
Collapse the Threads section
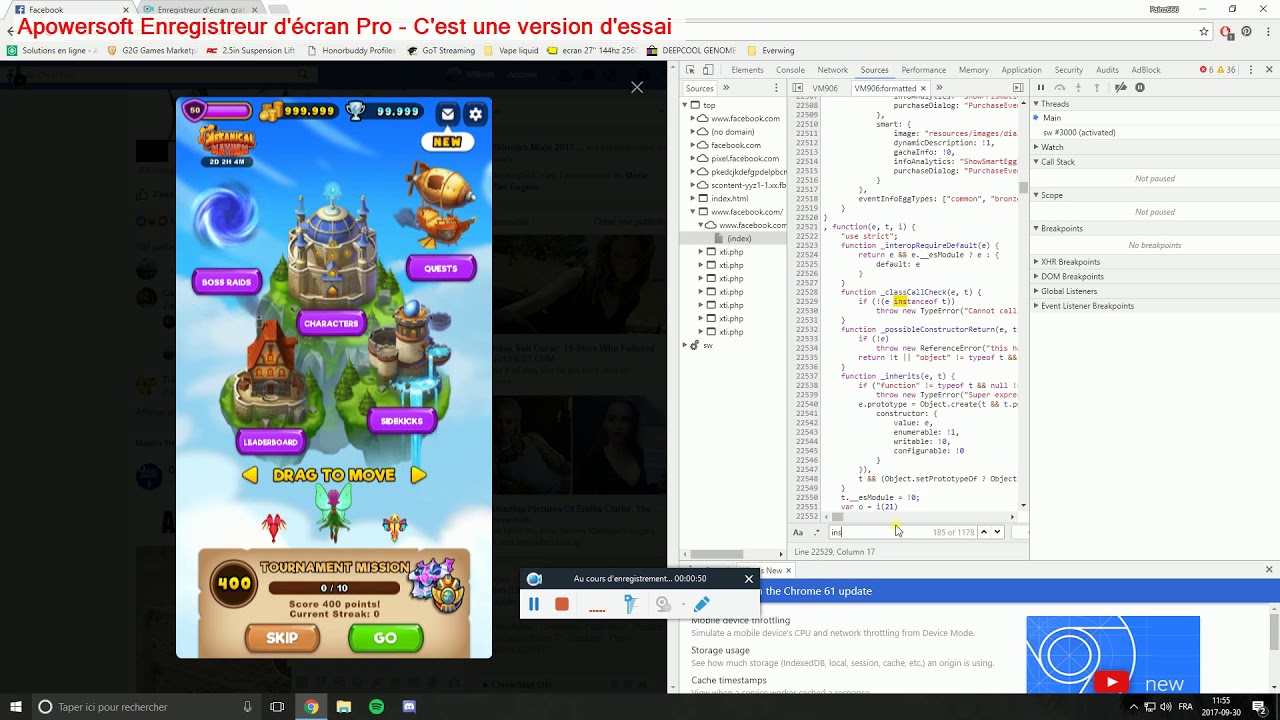click(1153, 104)
